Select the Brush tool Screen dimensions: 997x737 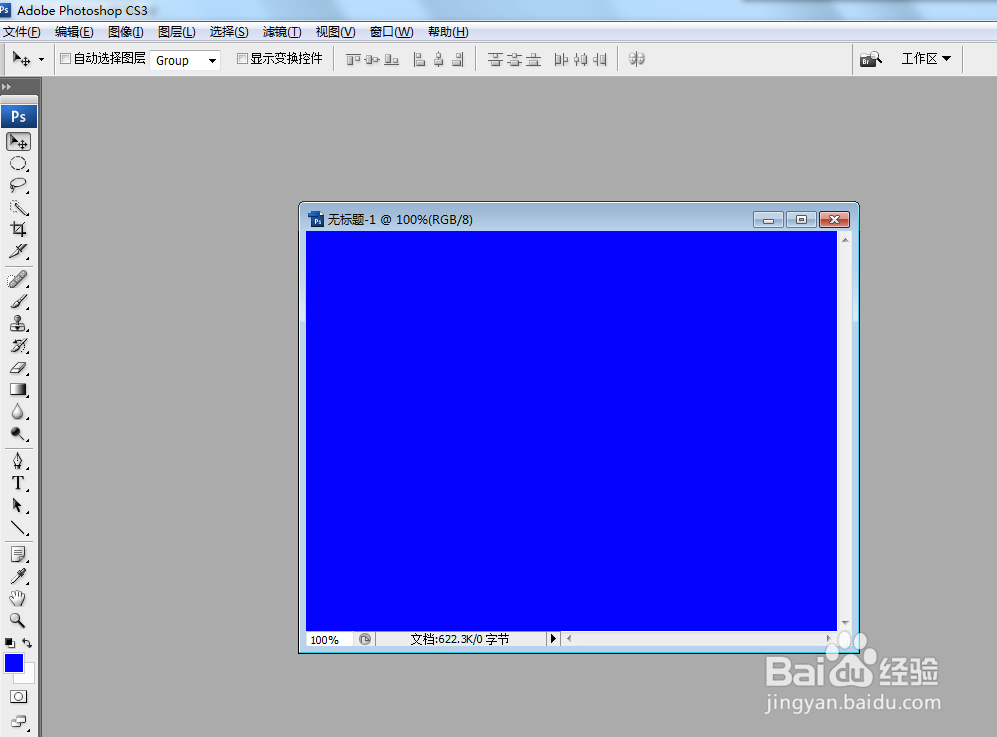(18, 301)
